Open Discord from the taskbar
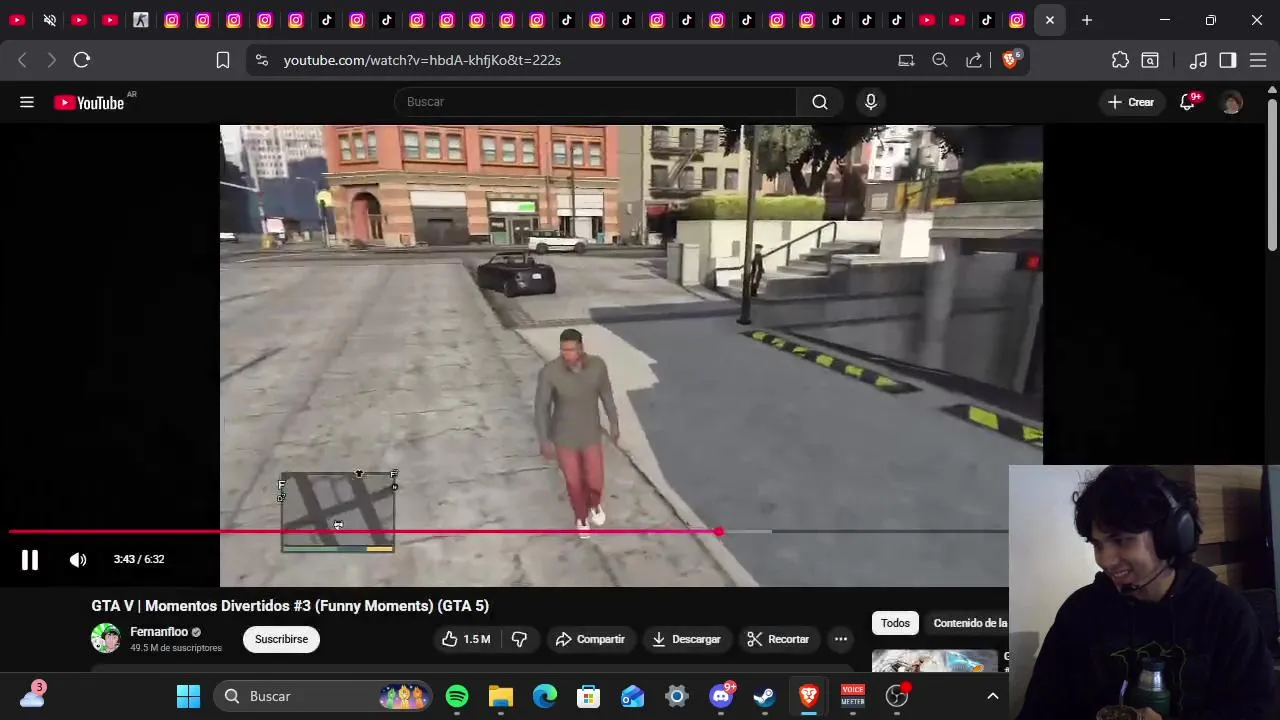The image size is (1280, 720). click(721, 696)
